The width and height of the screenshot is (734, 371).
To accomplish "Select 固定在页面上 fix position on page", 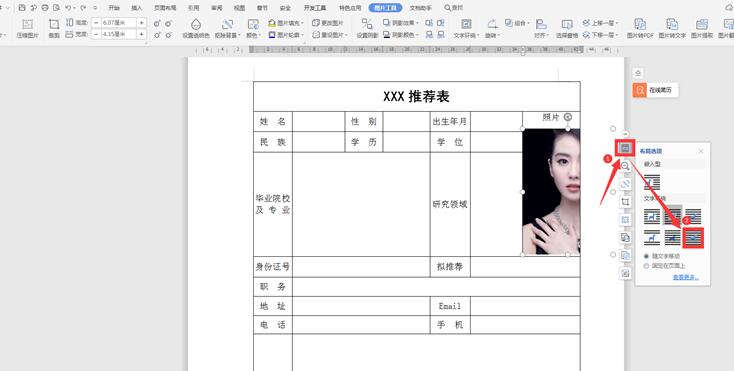I will (664, 266).
